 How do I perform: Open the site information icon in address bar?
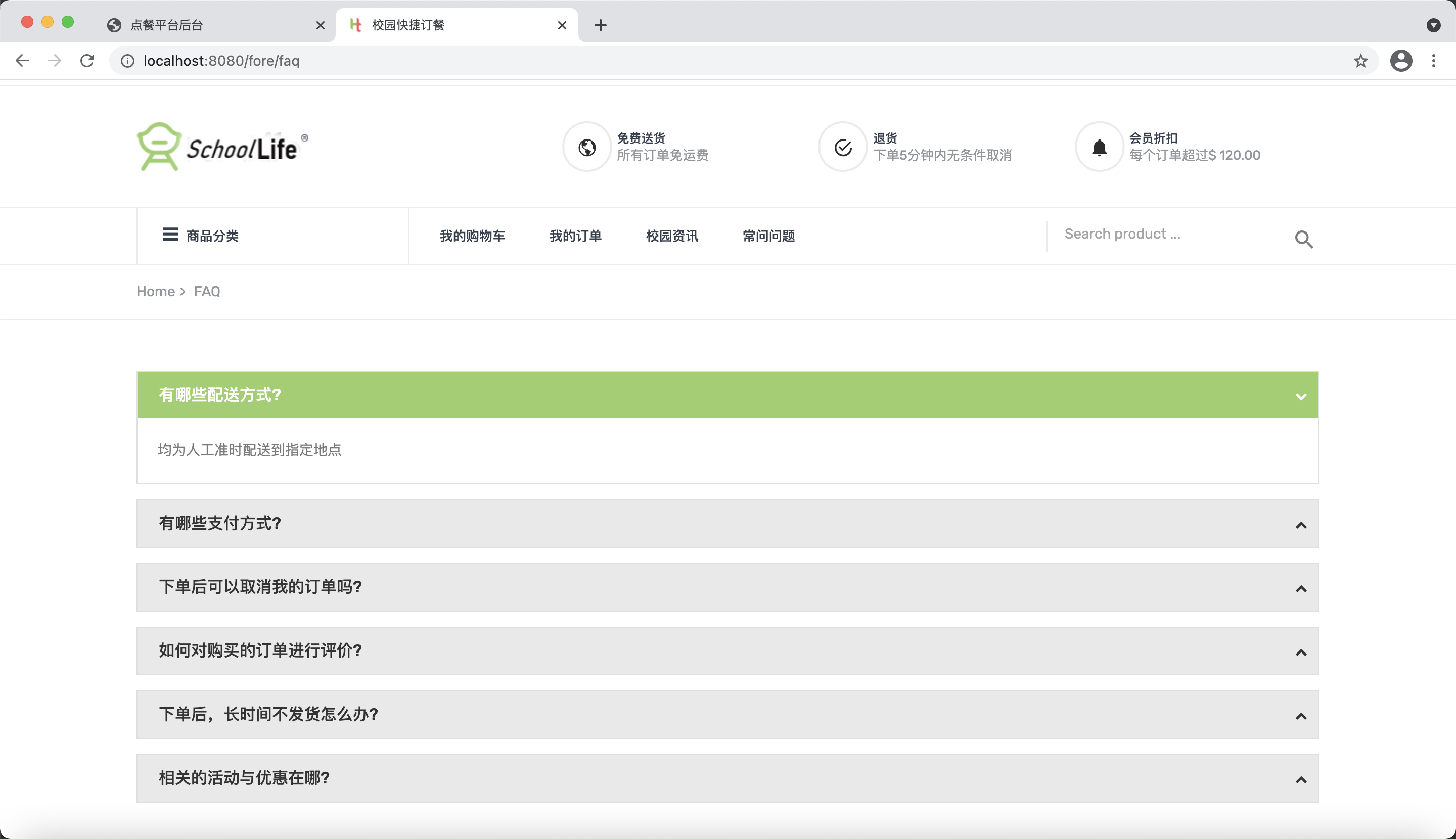click(127, 61)
